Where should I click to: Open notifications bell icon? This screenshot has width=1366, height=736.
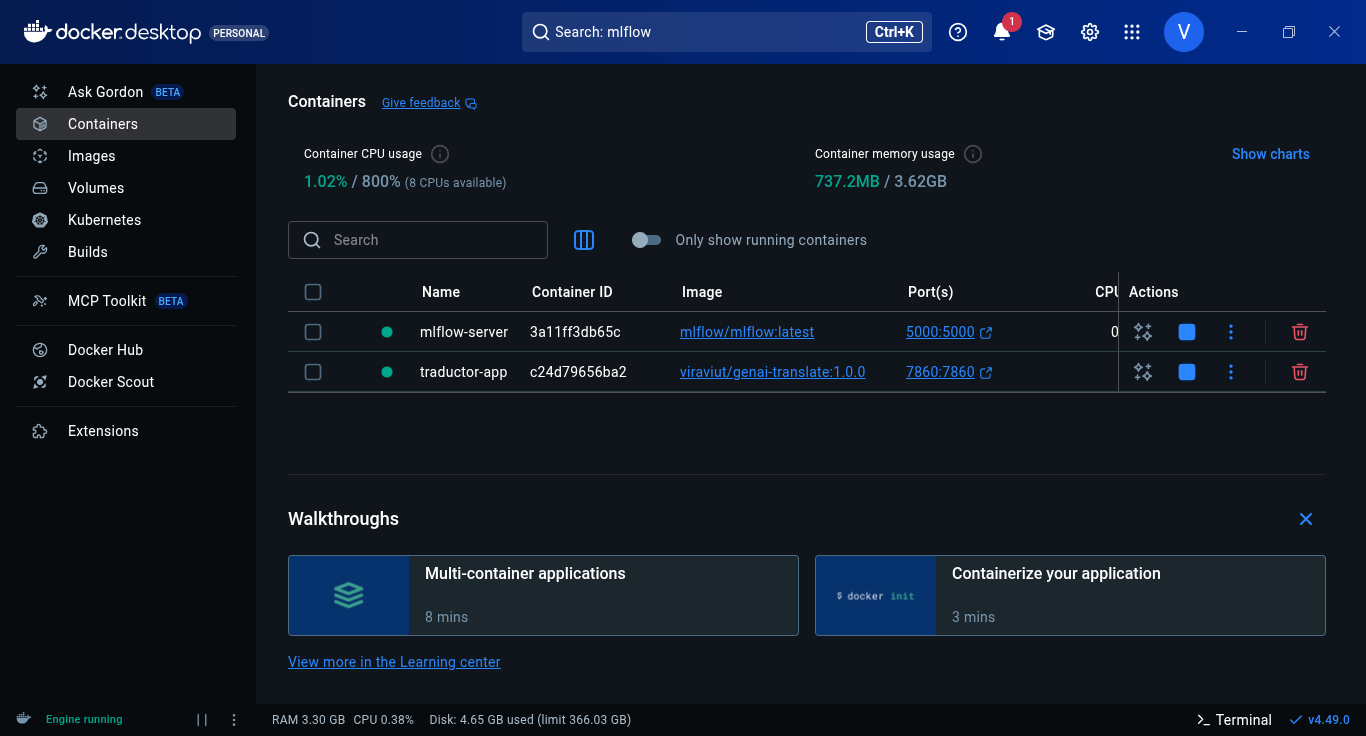click(x=1001, y=32)
